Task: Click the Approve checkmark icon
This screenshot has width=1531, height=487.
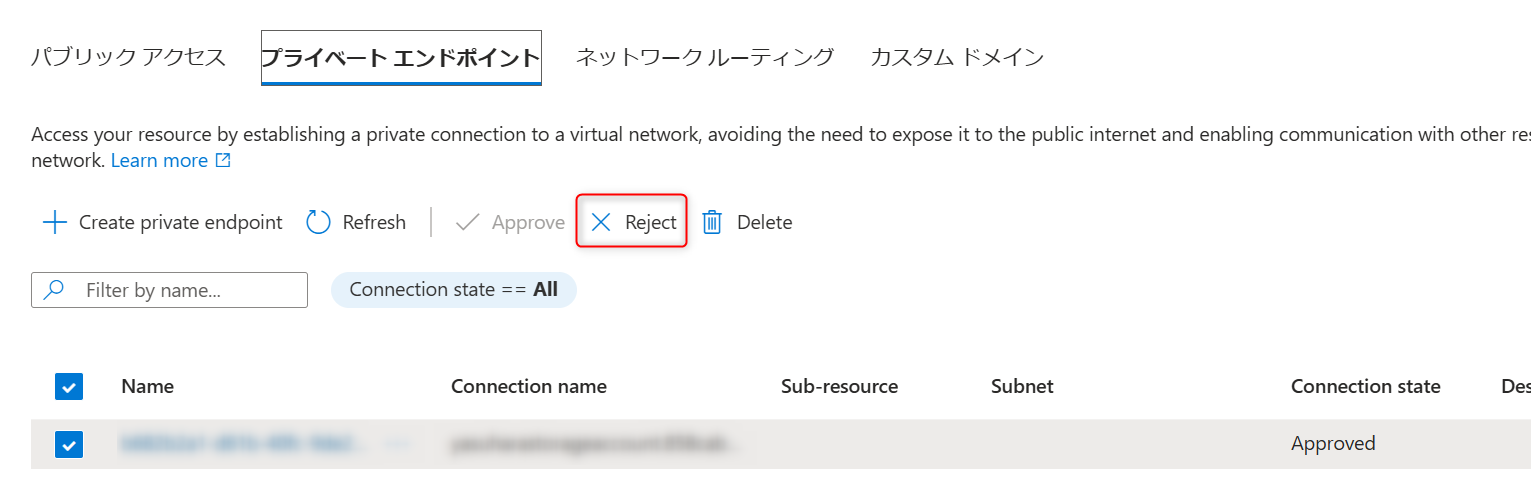Action: (x=467, y=222)
